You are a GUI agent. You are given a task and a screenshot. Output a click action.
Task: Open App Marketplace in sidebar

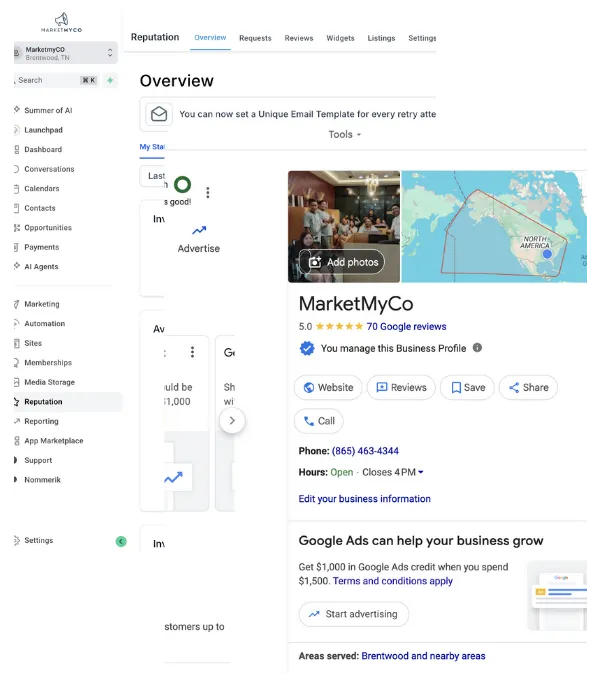point(54,441)
